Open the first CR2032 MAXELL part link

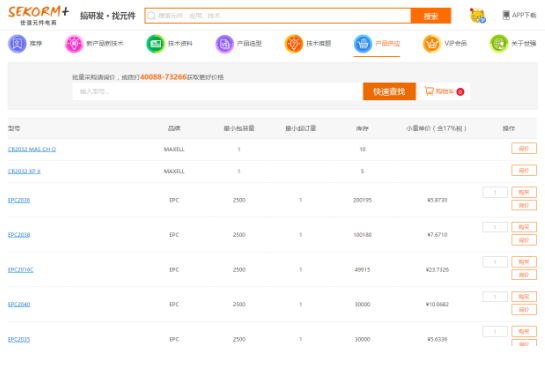click(32, 149)
